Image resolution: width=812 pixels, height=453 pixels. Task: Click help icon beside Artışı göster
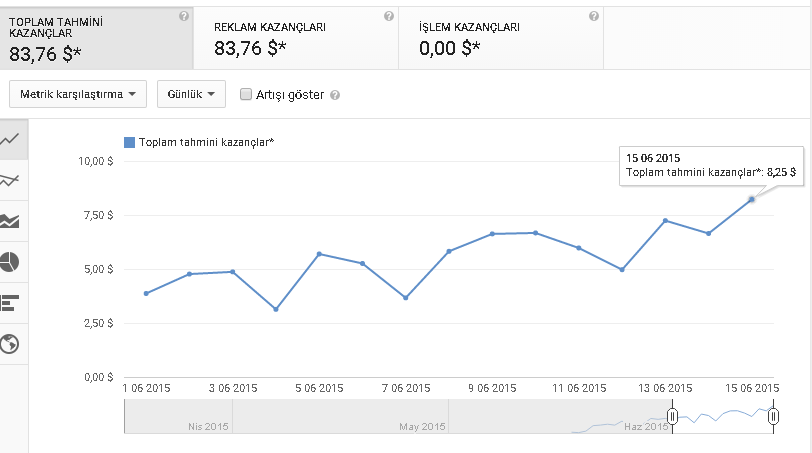[x=335, y=95]
